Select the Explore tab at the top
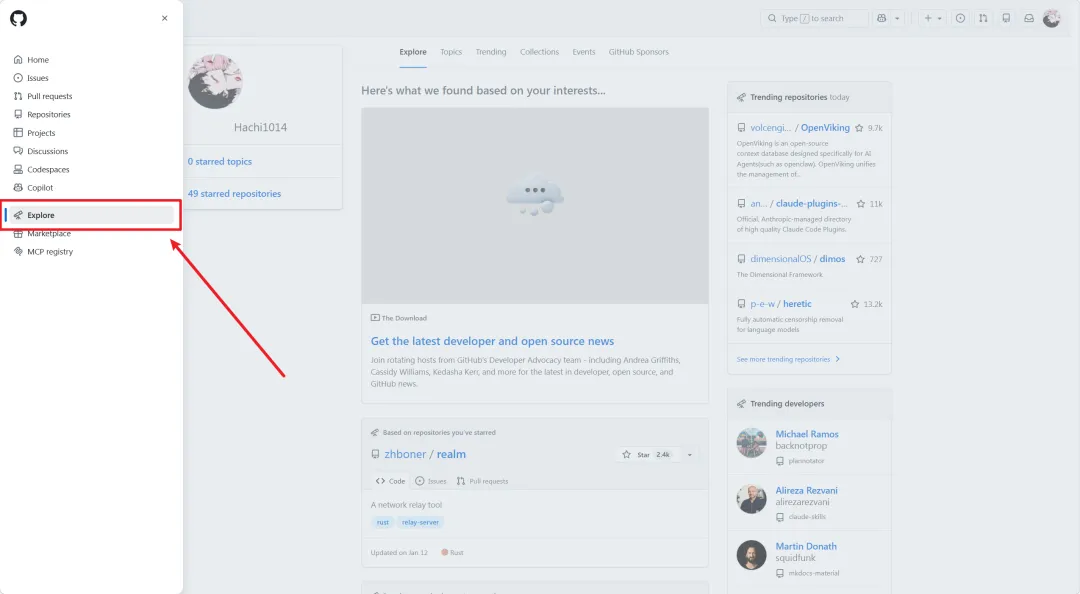Image resolution: width=1080 pixels, height=594 pixels. pyautogui.click(x=413, y=52)
